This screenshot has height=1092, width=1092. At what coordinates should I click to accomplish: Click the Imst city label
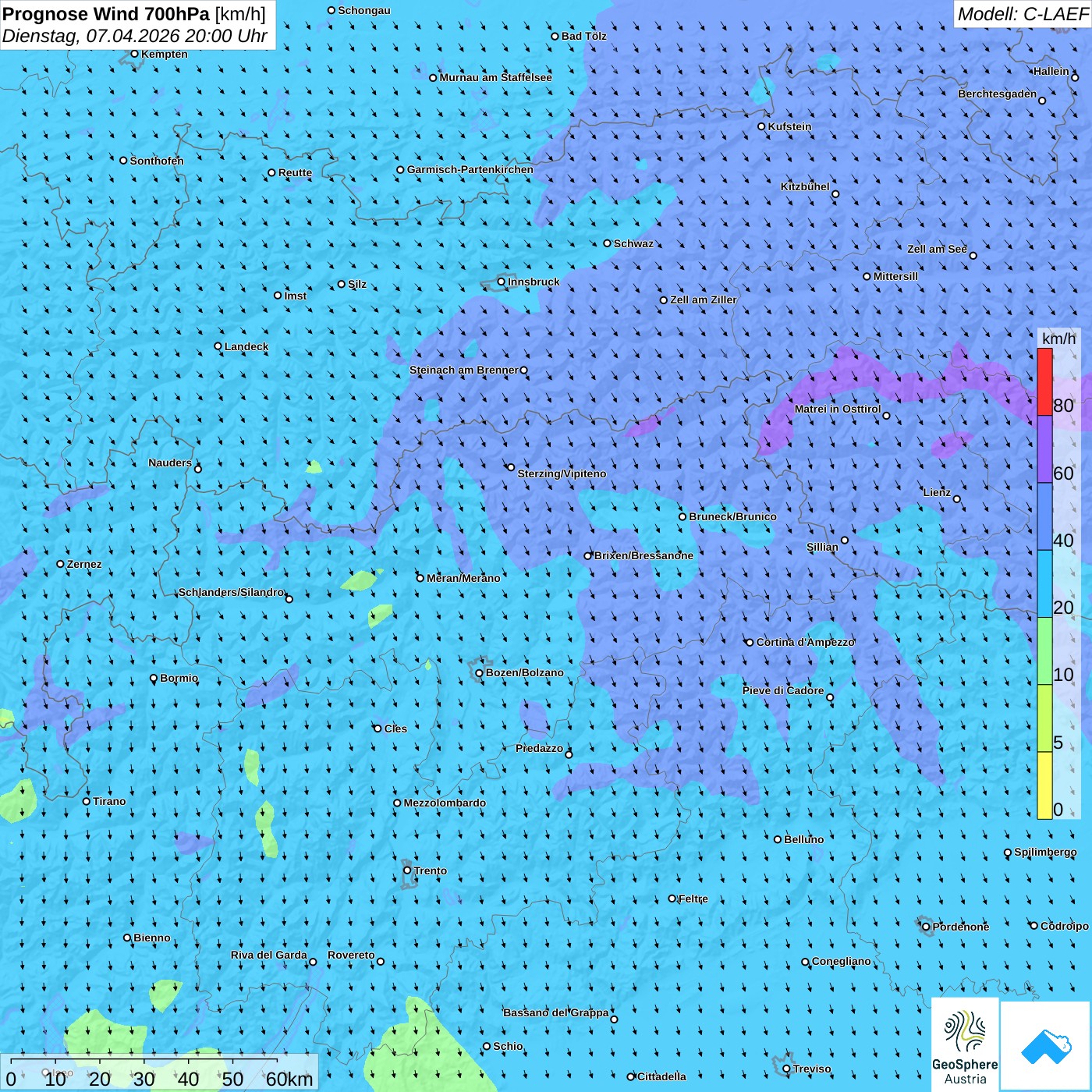pyautogui.click(x=296, y=296)
